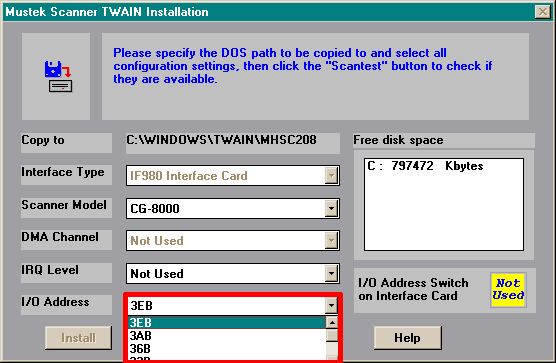
Task: Open the DMA Channel dropdown arrow
Action: coord(331,240)
